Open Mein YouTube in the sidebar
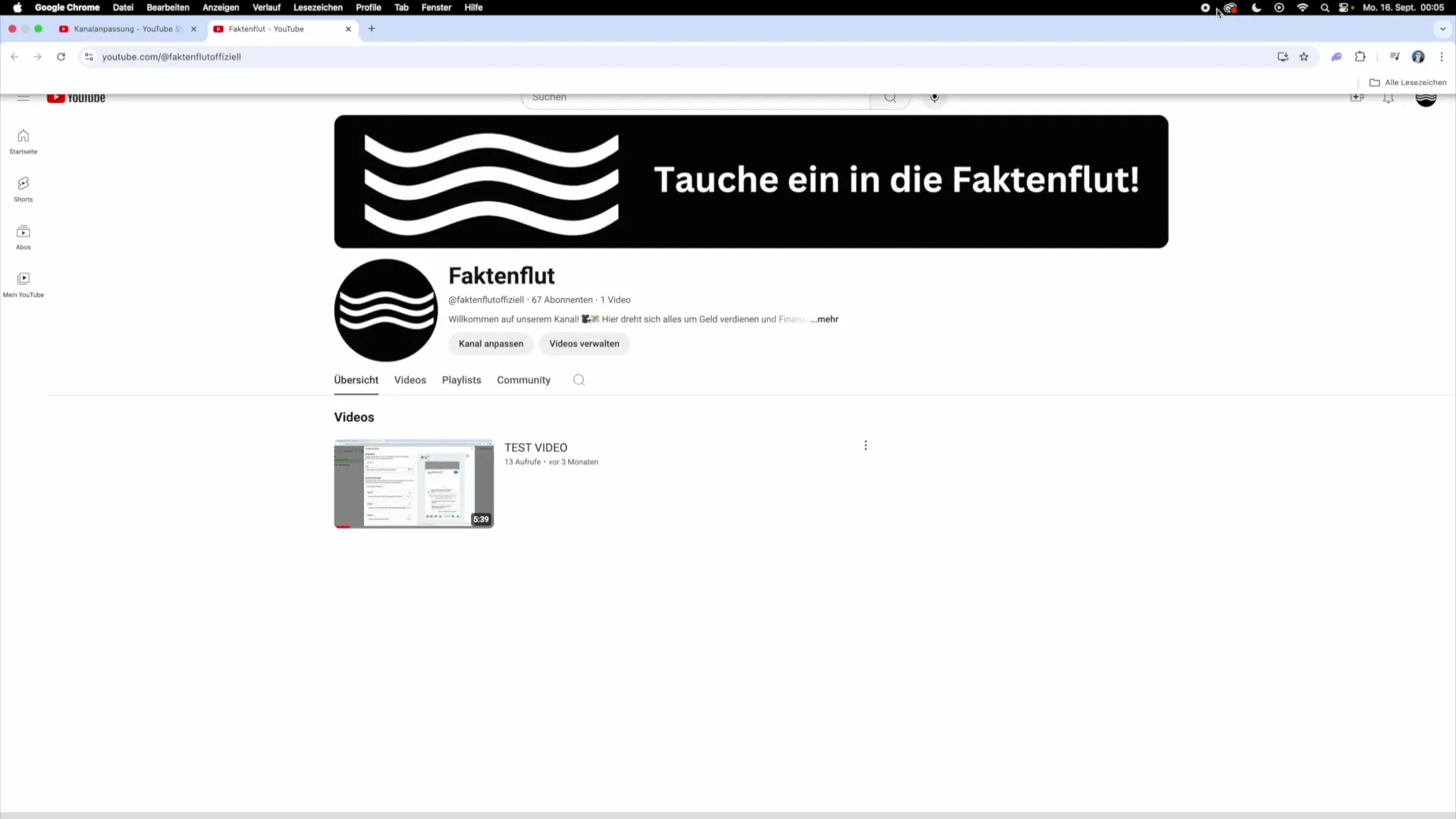Viewport: 1456px width, 819px height. [24, 283]
